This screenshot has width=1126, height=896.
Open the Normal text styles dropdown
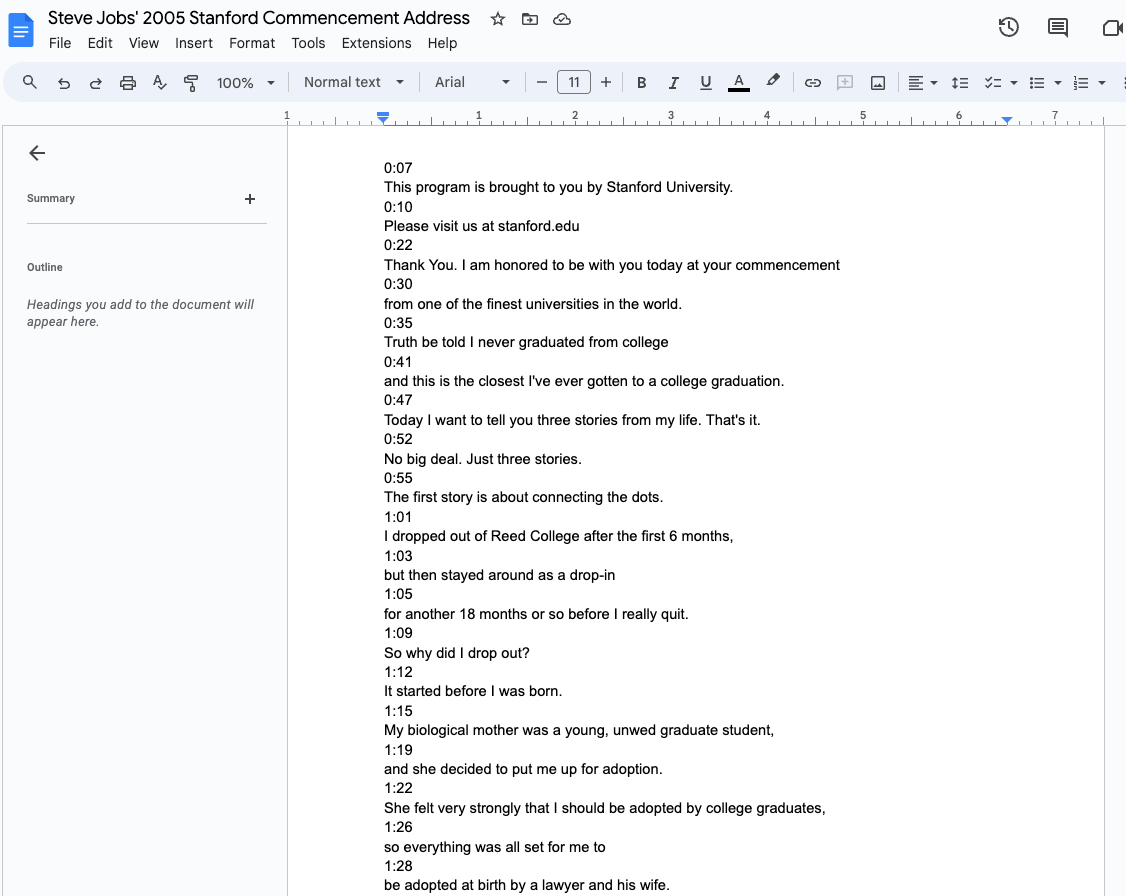coord(353,83)
